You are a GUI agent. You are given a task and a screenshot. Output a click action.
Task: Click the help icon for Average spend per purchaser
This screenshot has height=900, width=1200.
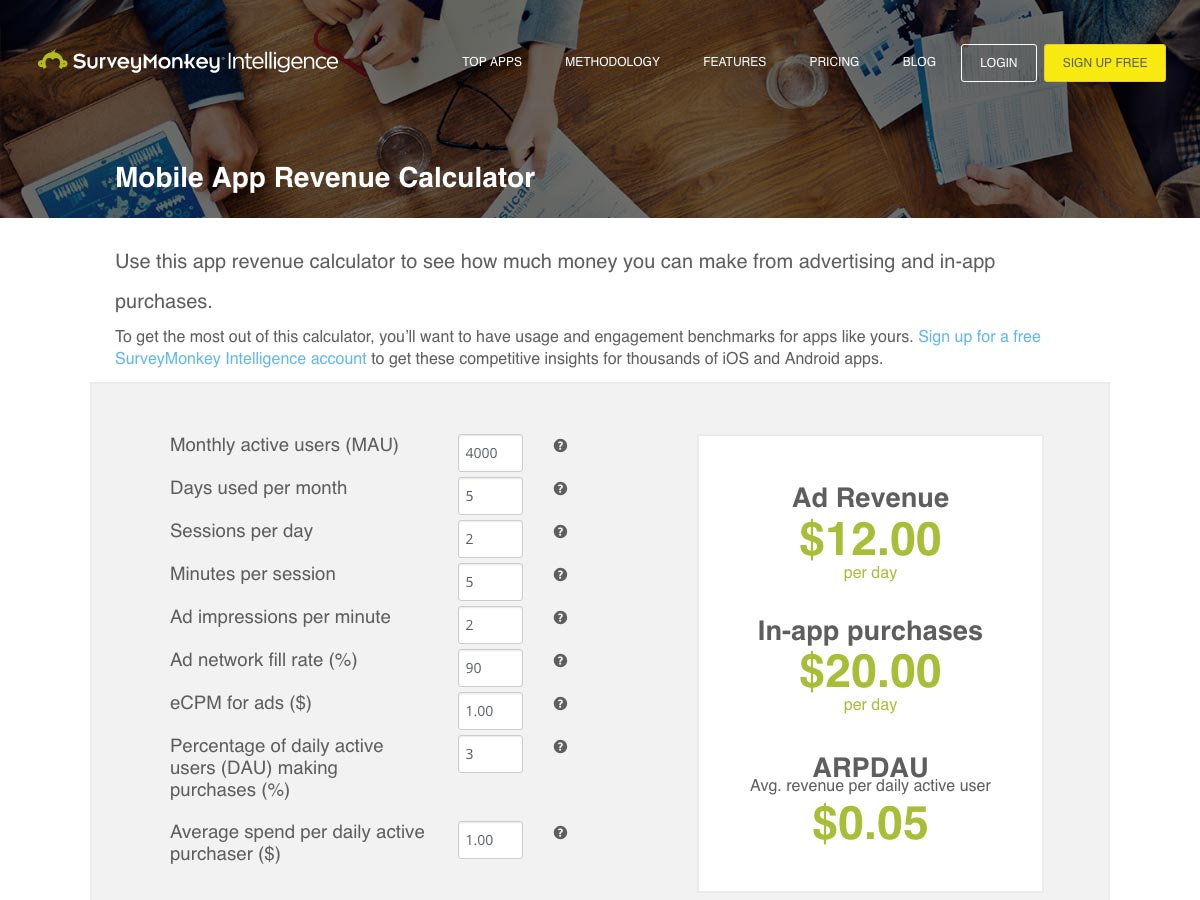coord(560,832)
